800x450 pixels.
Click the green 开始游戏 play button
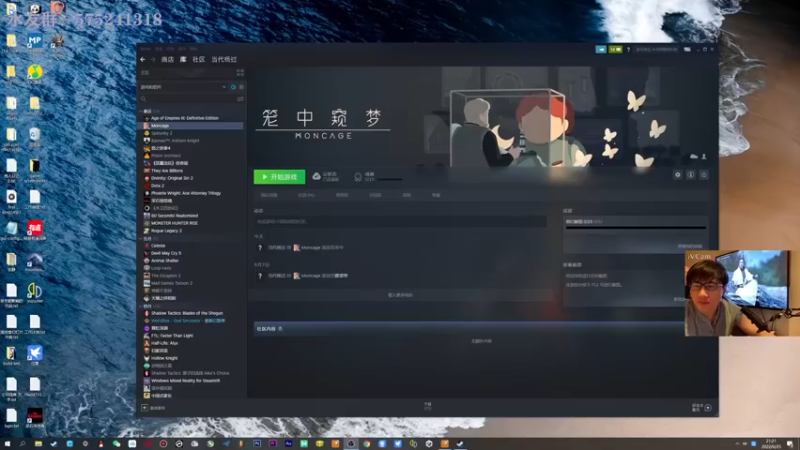[280, 177]
